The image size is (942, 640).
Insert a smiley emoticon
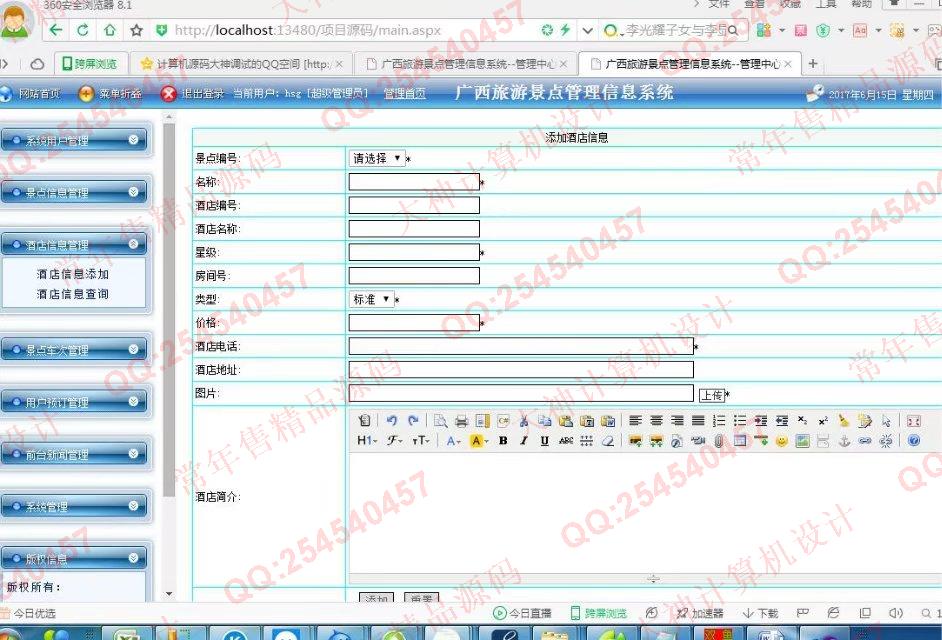pyautogui.click(x=782, y=440)
